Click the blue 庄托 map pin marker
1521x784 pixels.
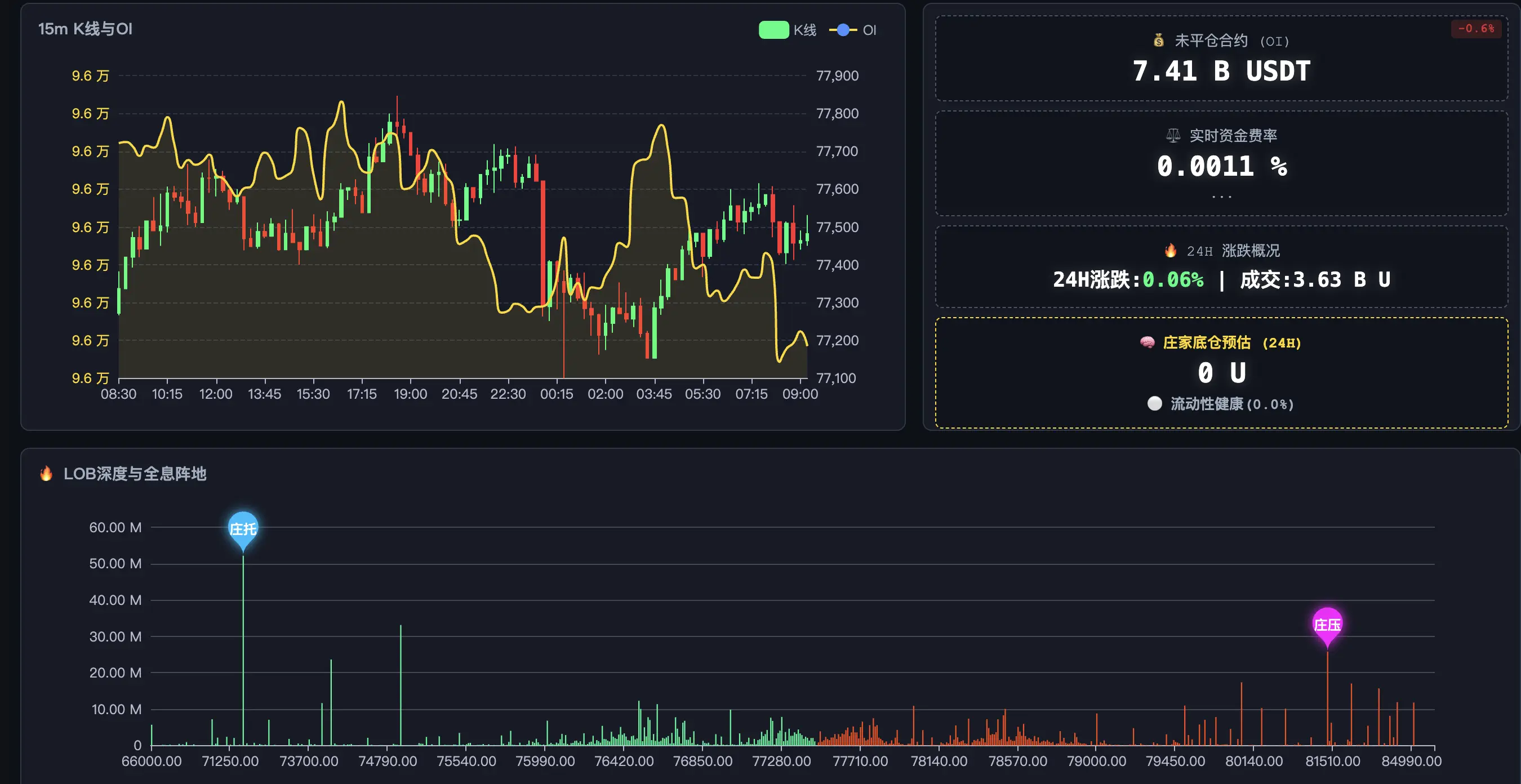click(243, 528)
